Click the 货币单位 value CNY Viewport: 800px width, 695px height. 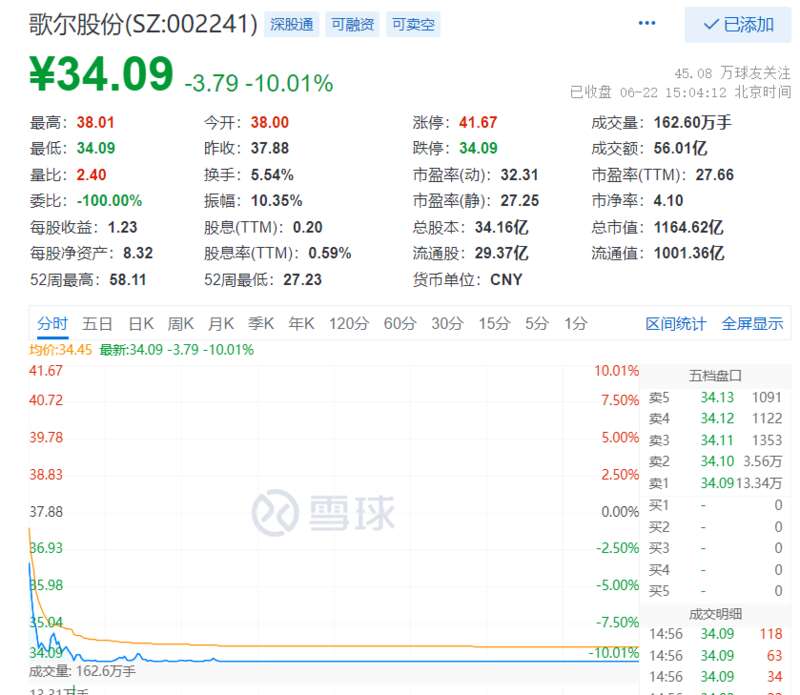506,280
